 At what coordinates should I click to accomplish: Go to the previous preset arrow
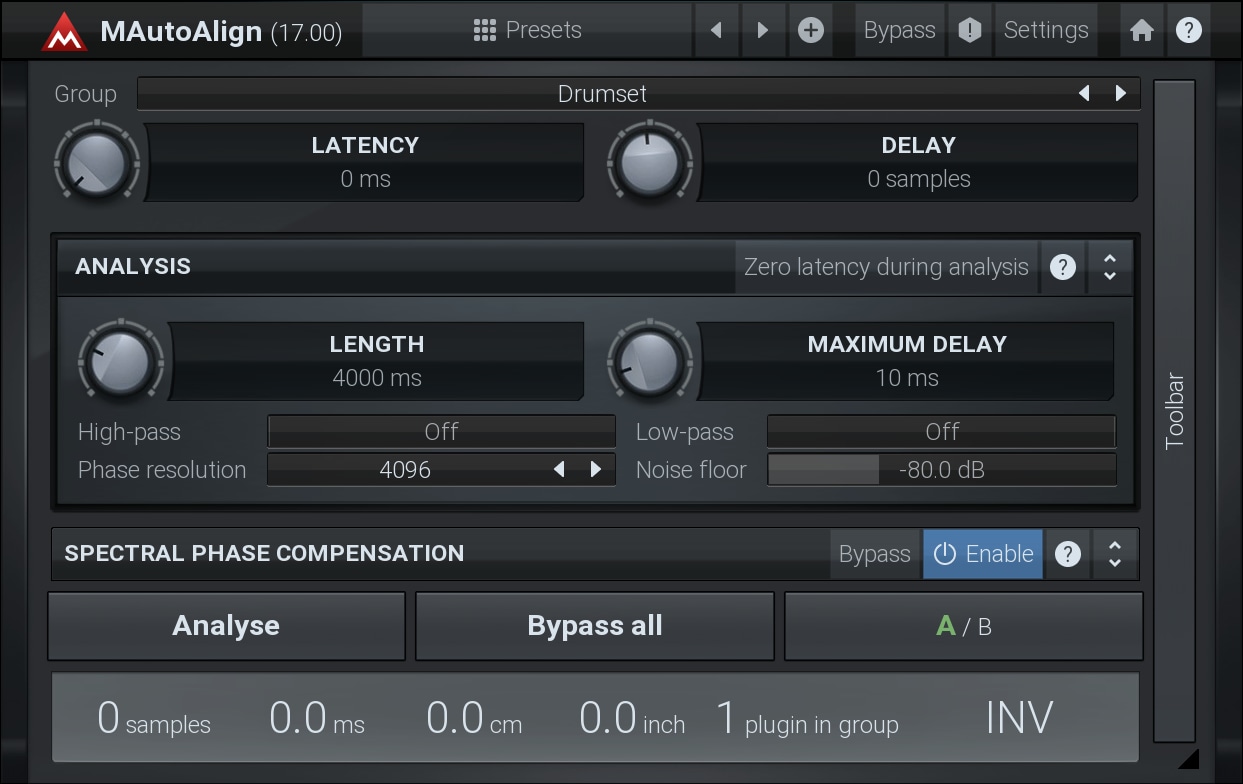pos(716,31)
